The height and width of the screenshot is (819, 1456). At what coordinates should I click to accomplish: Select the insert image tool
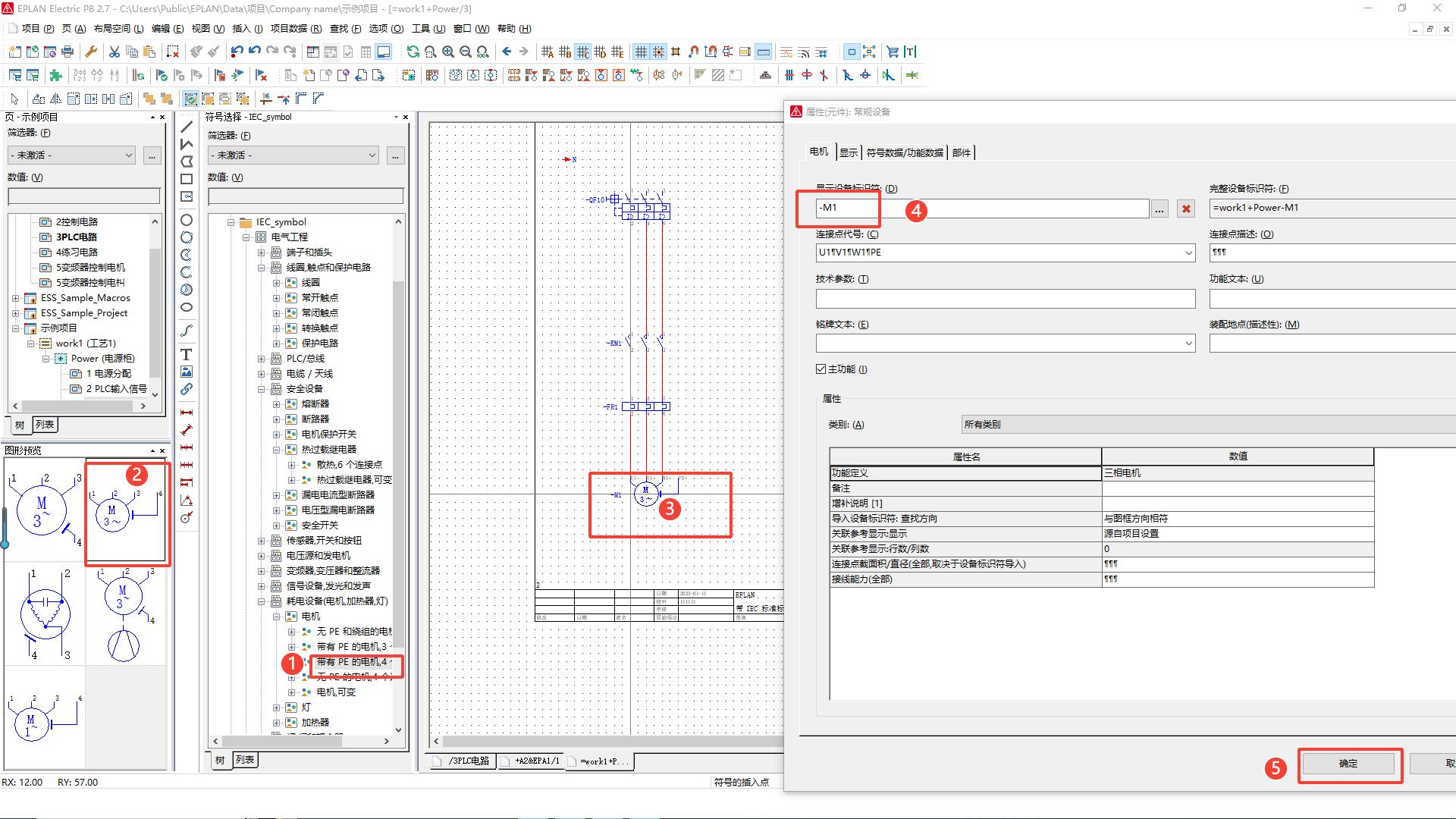tap(186, 372)
